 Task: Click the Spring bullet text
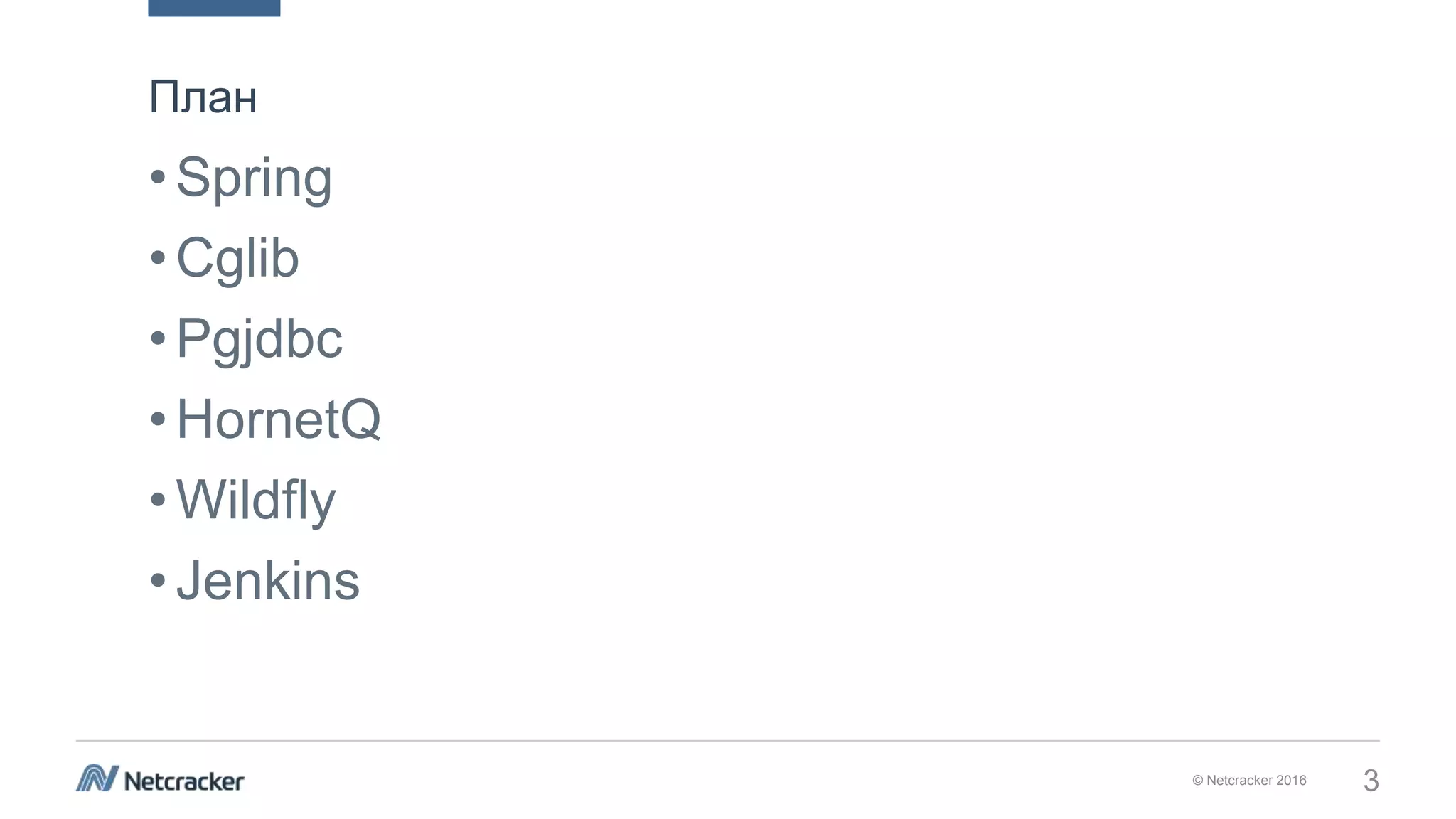coord(254,178)
